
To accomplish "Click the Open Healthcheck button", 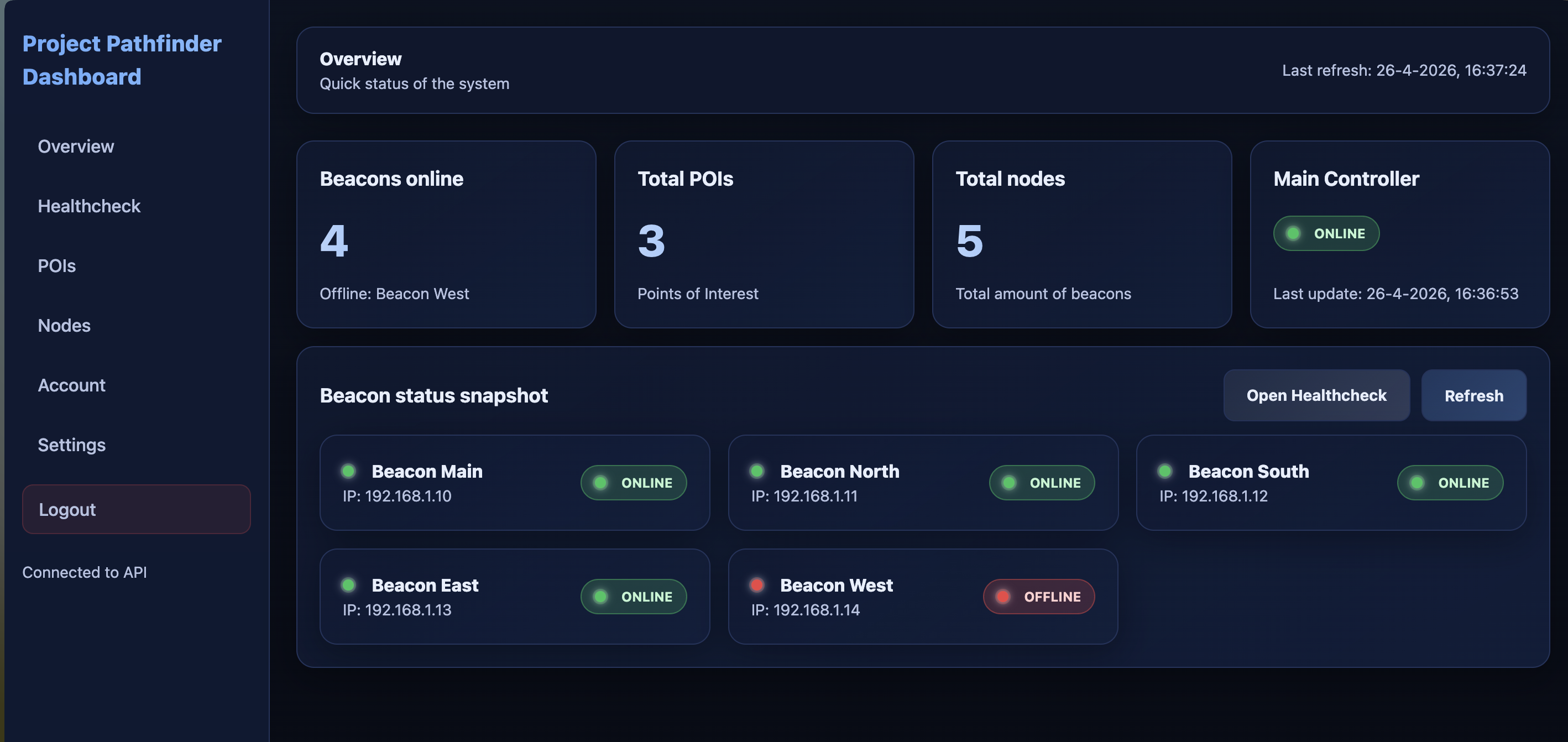I will (x=1316, y=396).
